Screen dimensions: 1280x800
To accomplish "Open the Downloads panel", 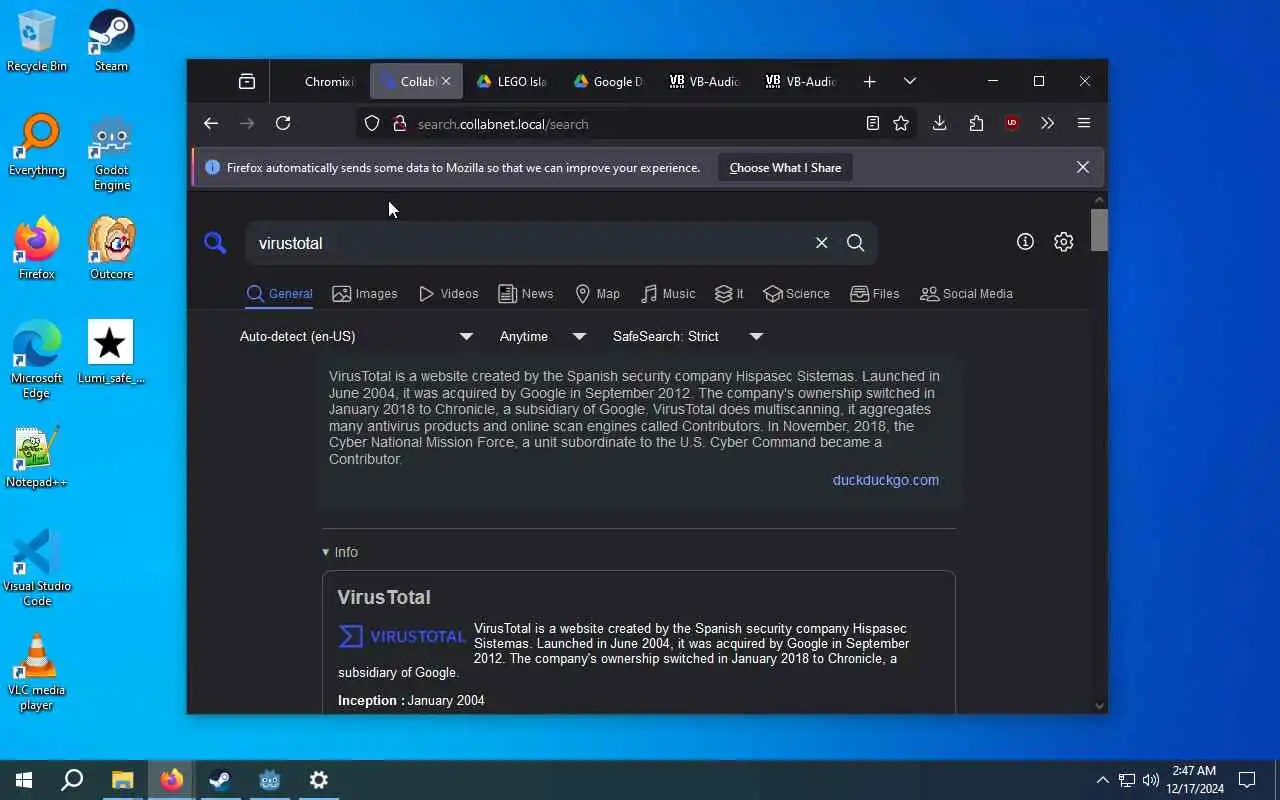I will tap(939, 123).
